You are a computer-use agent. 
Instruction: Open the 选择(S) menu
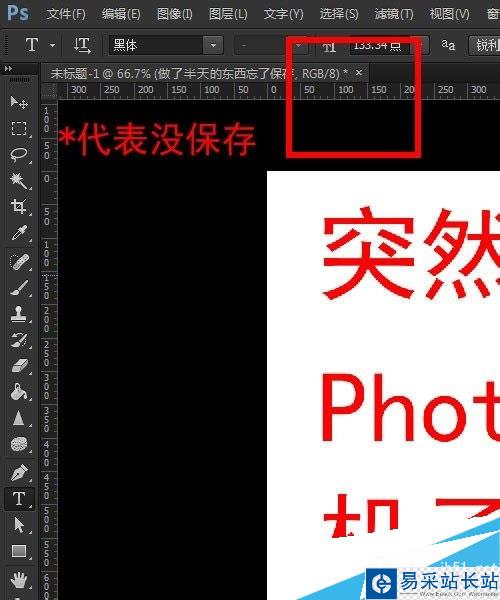point(339,14)
